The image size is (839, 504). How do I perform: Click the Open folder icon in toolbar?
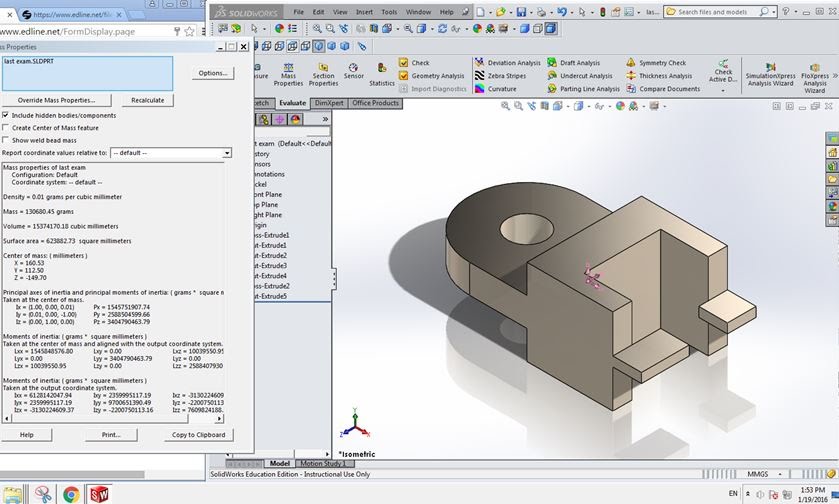[x=501, y=12]
